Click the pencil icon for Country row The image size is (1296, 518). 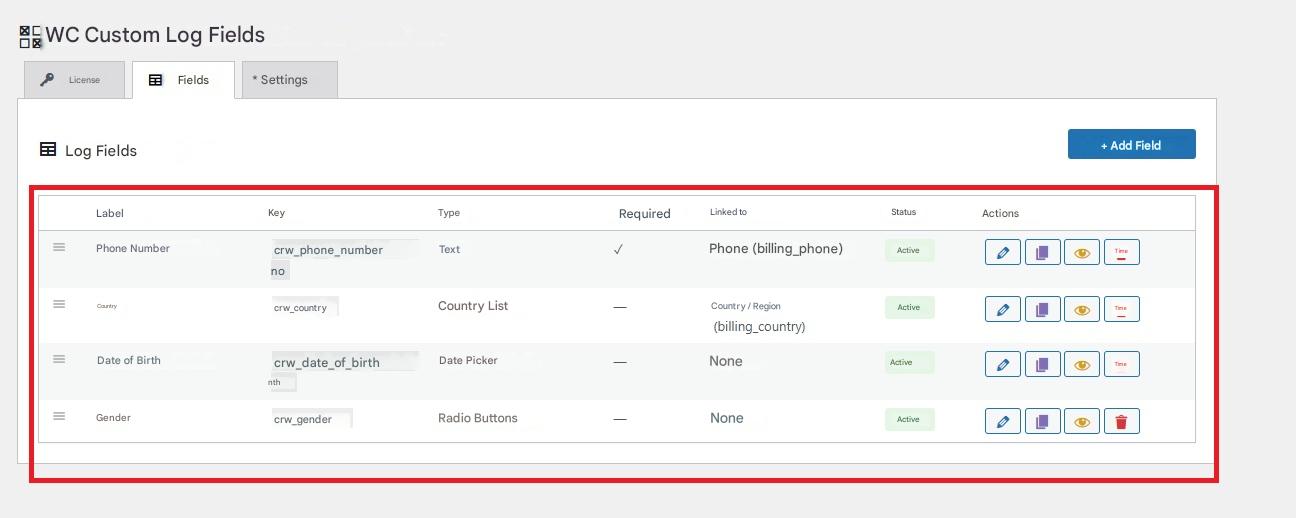pos(1002,309)
